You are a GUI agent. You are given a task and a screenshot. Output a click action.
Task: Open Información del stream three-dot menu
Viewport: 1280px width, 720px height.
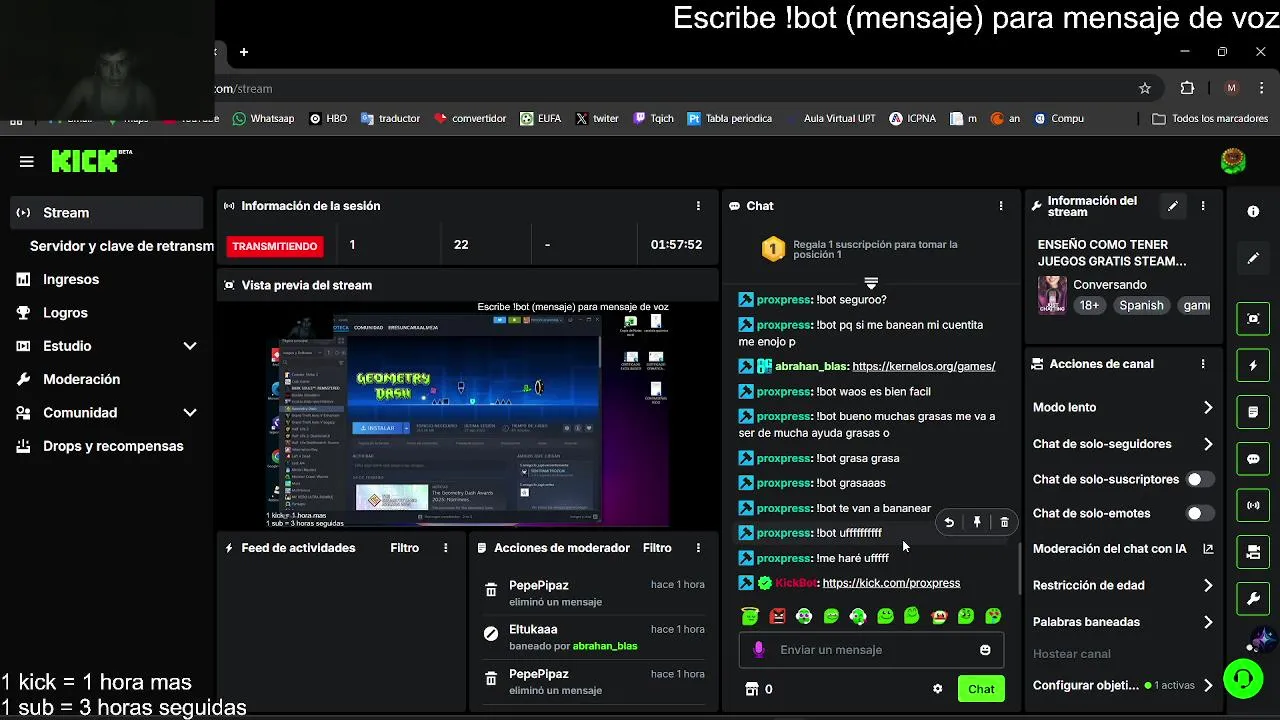(1203, 206)
